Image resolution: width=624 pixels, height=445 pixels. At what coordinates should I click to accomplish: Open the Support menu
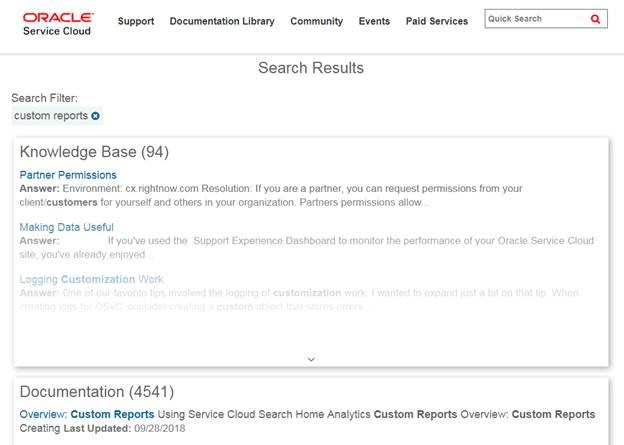coord(136,21)
